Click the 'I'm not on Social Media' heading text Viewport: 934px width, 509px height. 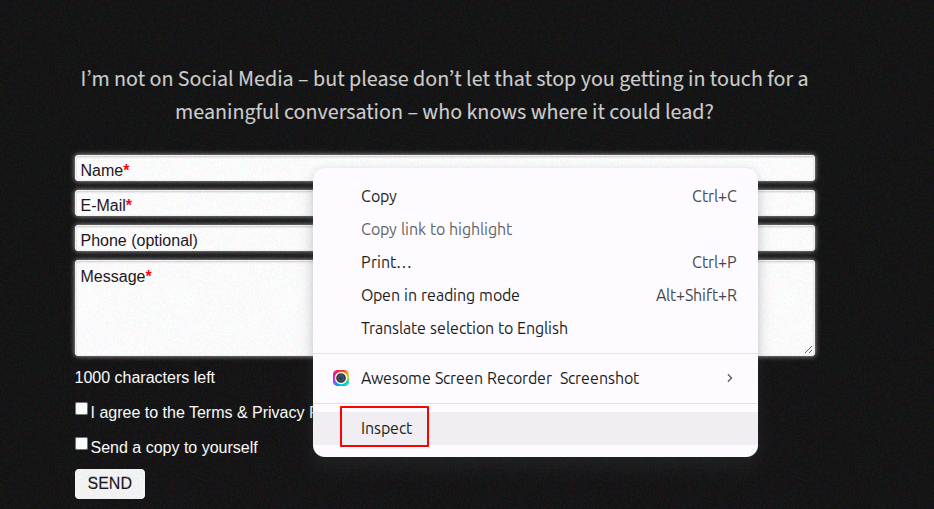coord(444,95)
